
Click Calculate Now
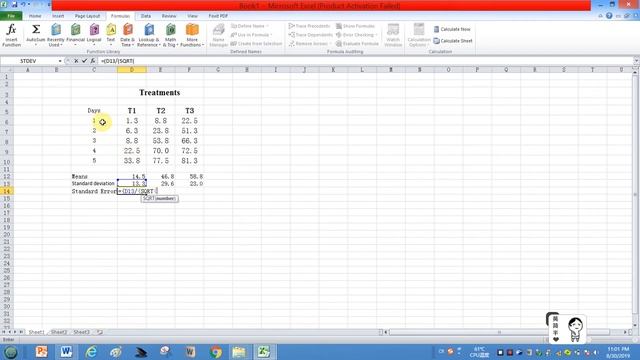(x=452, y=29)
